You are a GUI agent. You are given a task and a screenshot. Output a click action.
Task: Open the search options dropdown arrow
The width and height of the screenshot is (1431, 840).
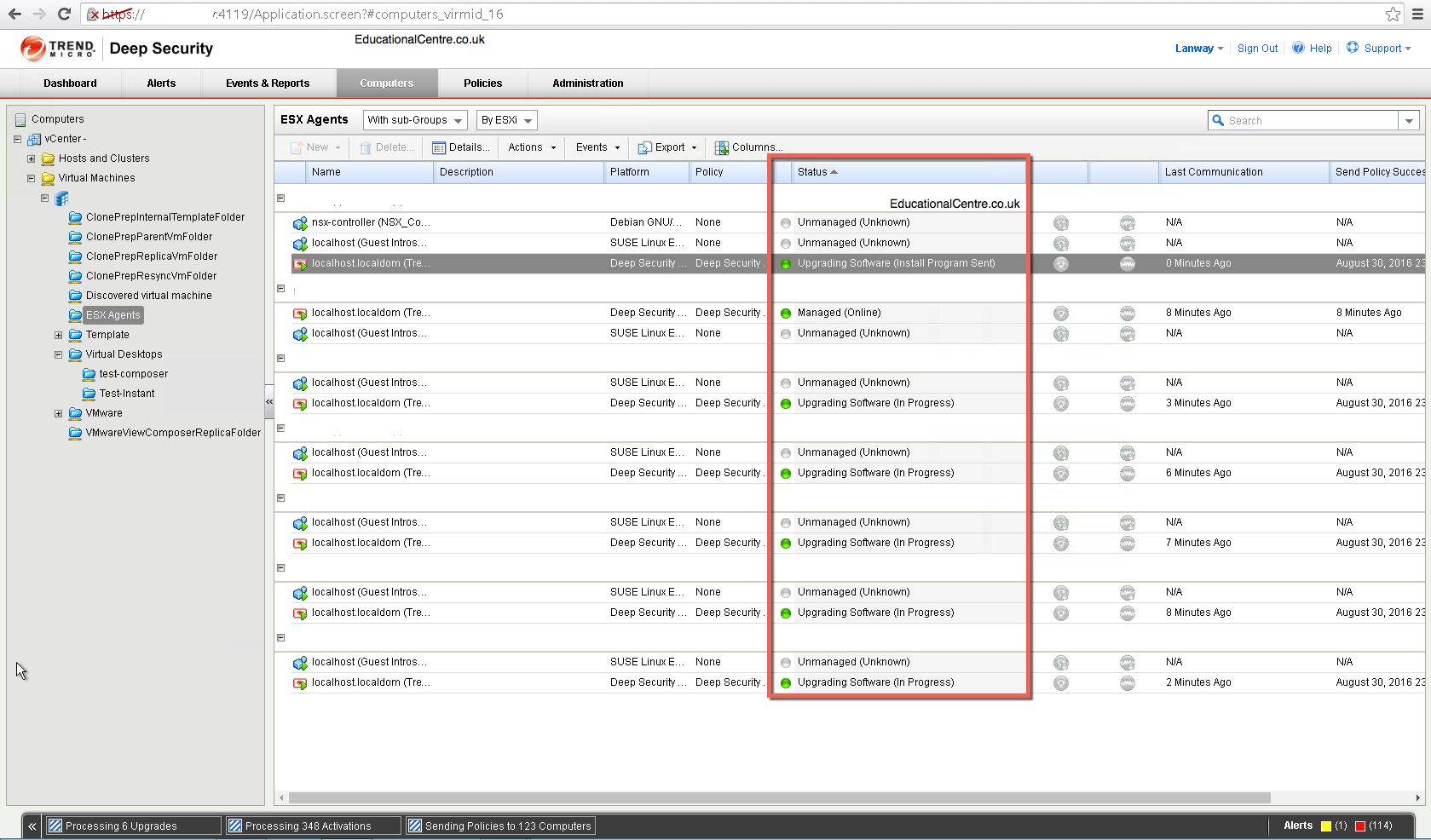pos(1409,120)
